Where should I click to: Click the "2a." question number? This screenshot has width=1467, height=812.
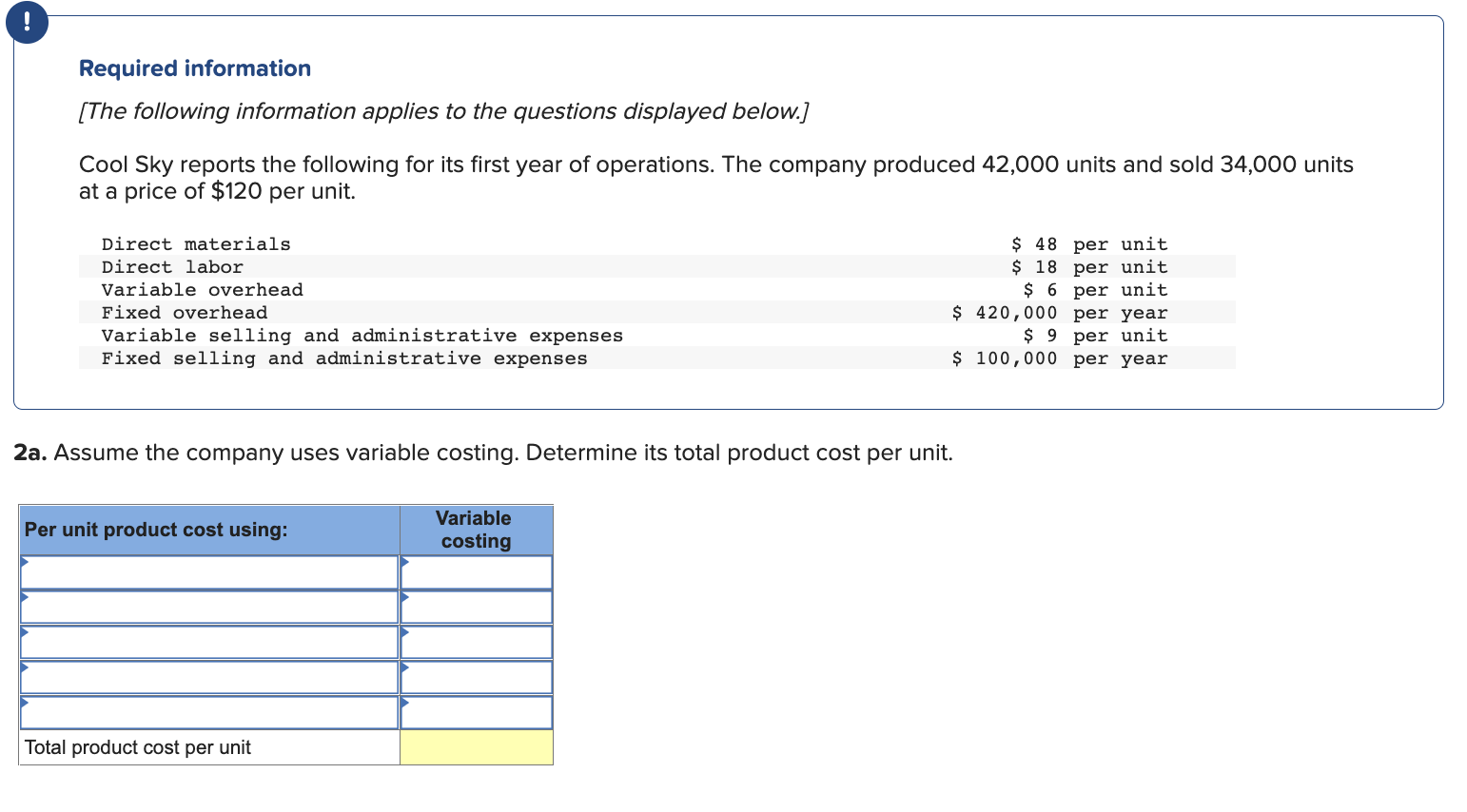pyautogui.click(x=30, y=453)
